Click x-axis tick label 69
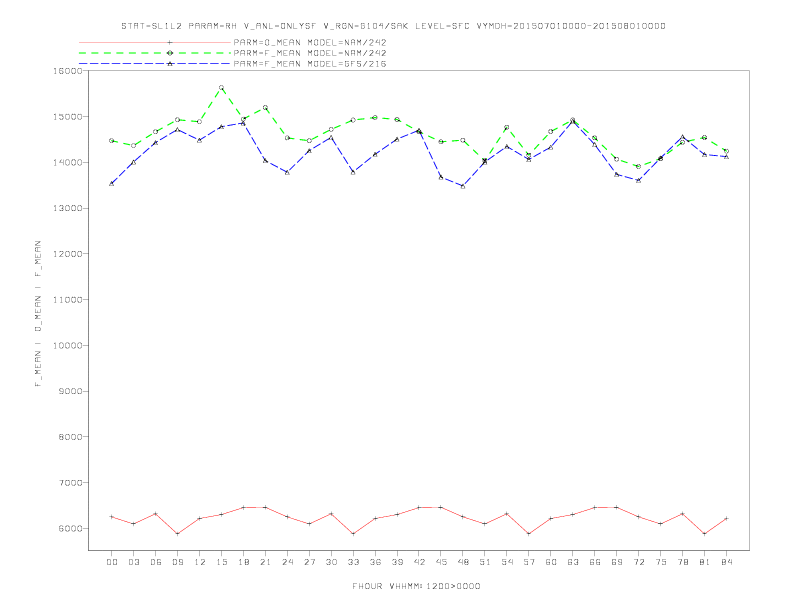The width and height of the screenshot is (792, 612). 617,562
